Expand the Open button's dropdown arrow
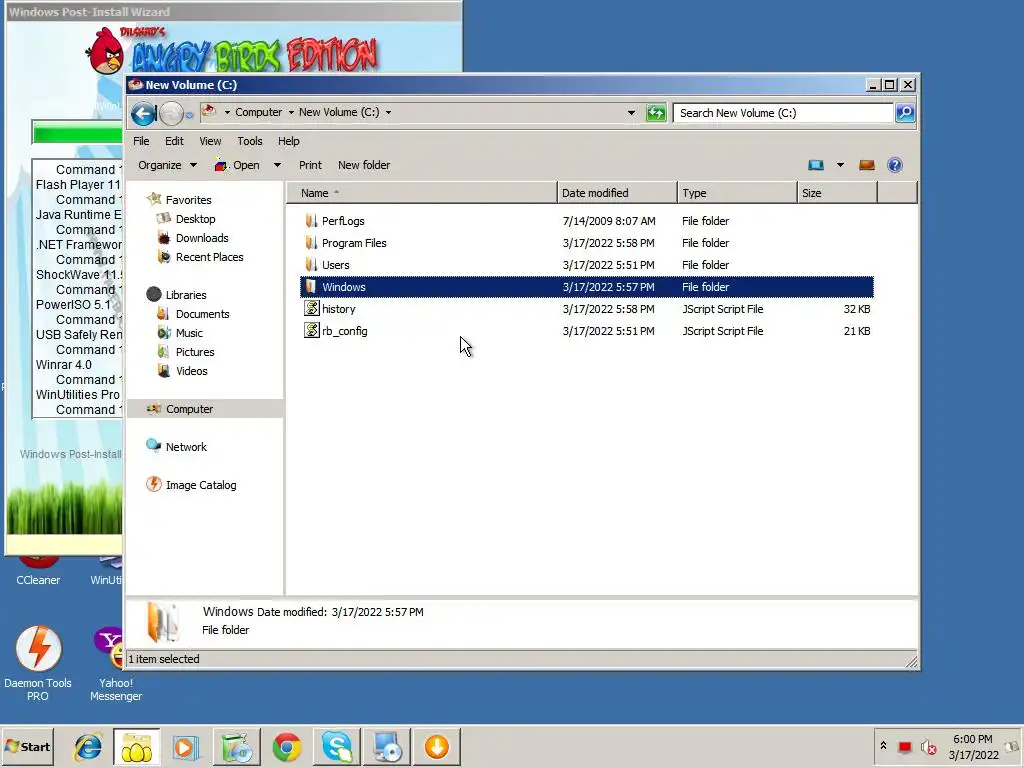Image resolution: width=1024 pixels, height=768 pixels. (277, 165)
